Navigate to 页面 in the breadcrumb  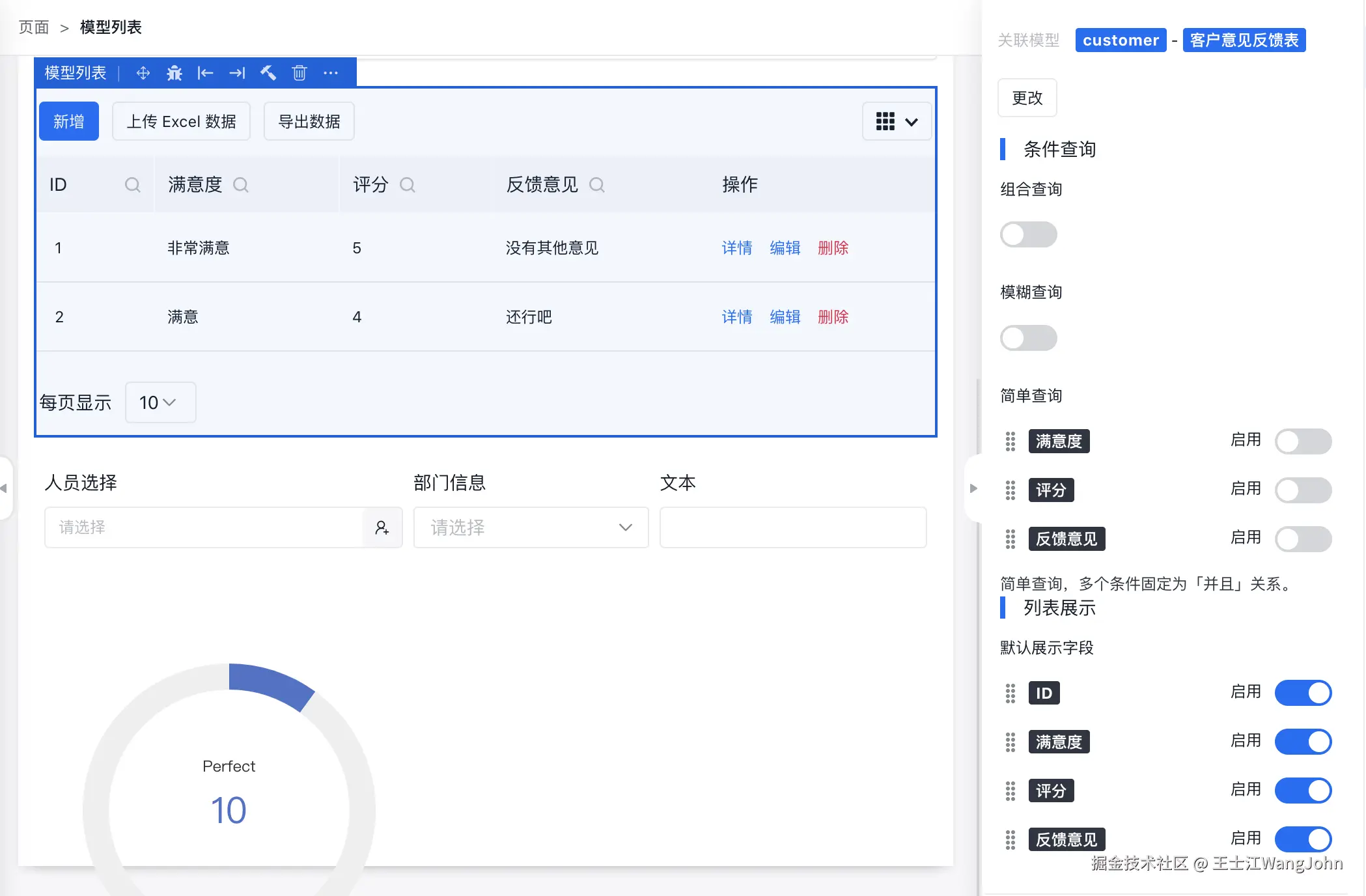pyautogui.click(x=34, y=27)
